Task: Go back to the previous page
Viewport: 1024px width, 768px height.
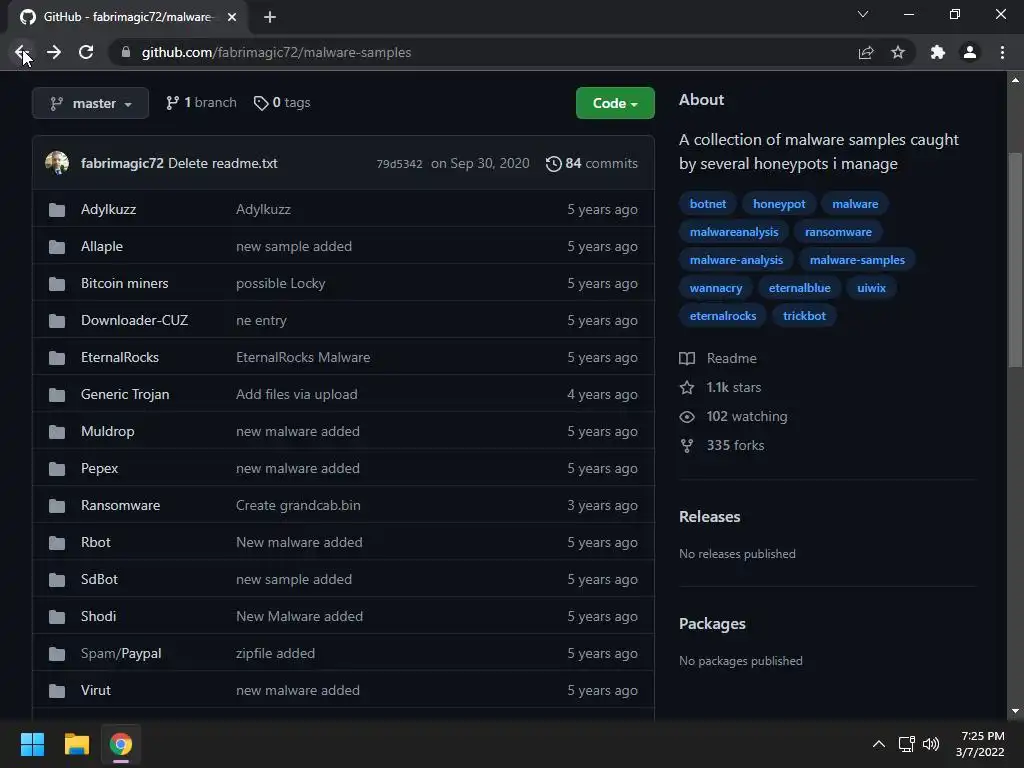Action: click(22, 52)
